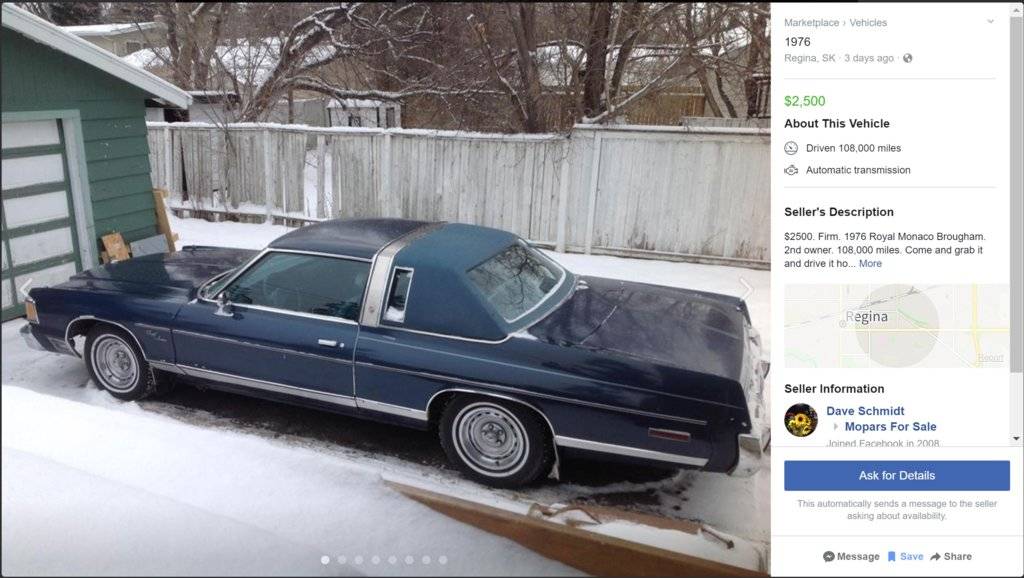Click the Share arrow icon
1024x578 pixels.
click(935, 556)
